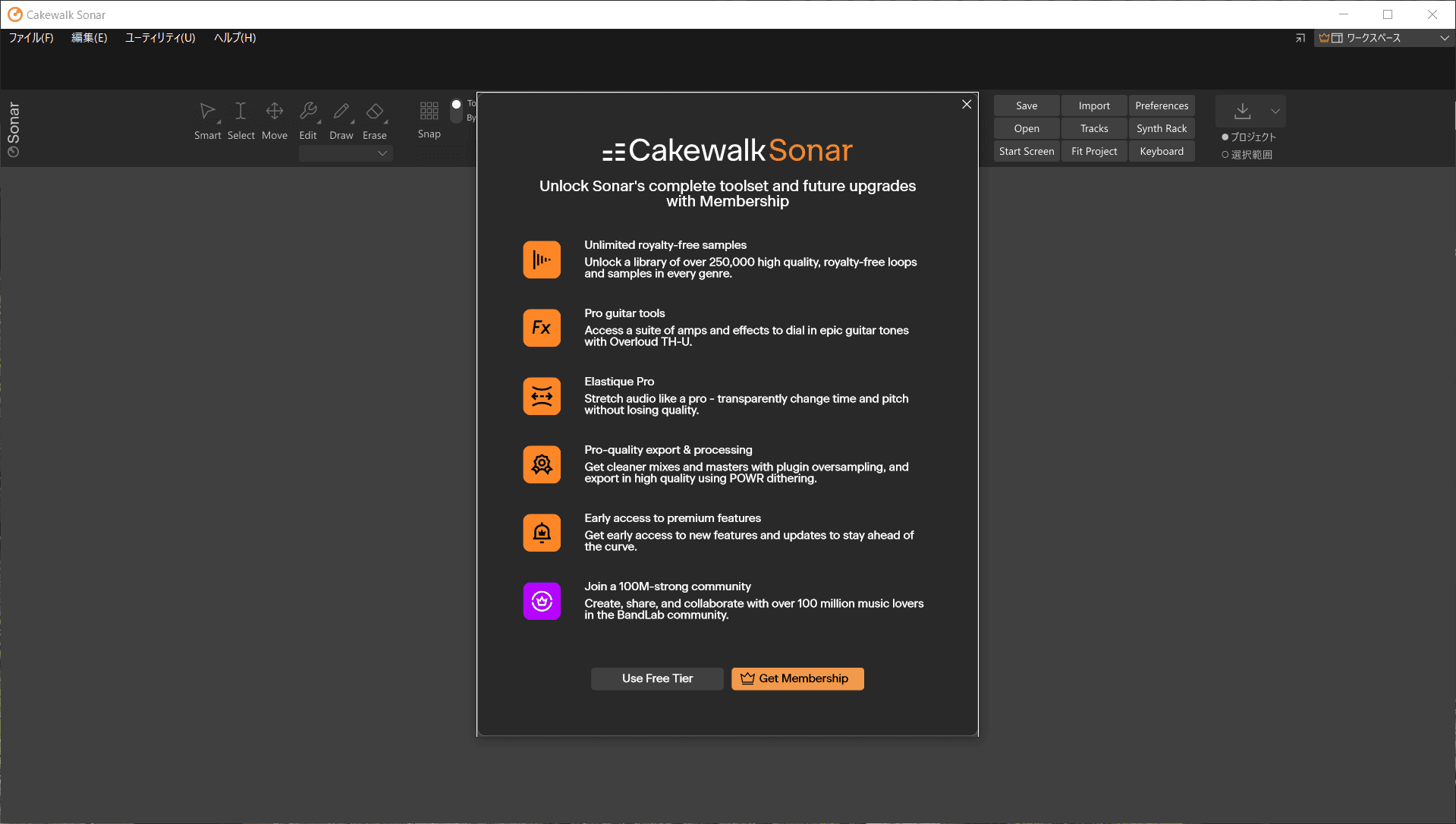Toggle the snap on/off switch
Viewport: 1456px width, 824px height.
(x=456, y=111)
